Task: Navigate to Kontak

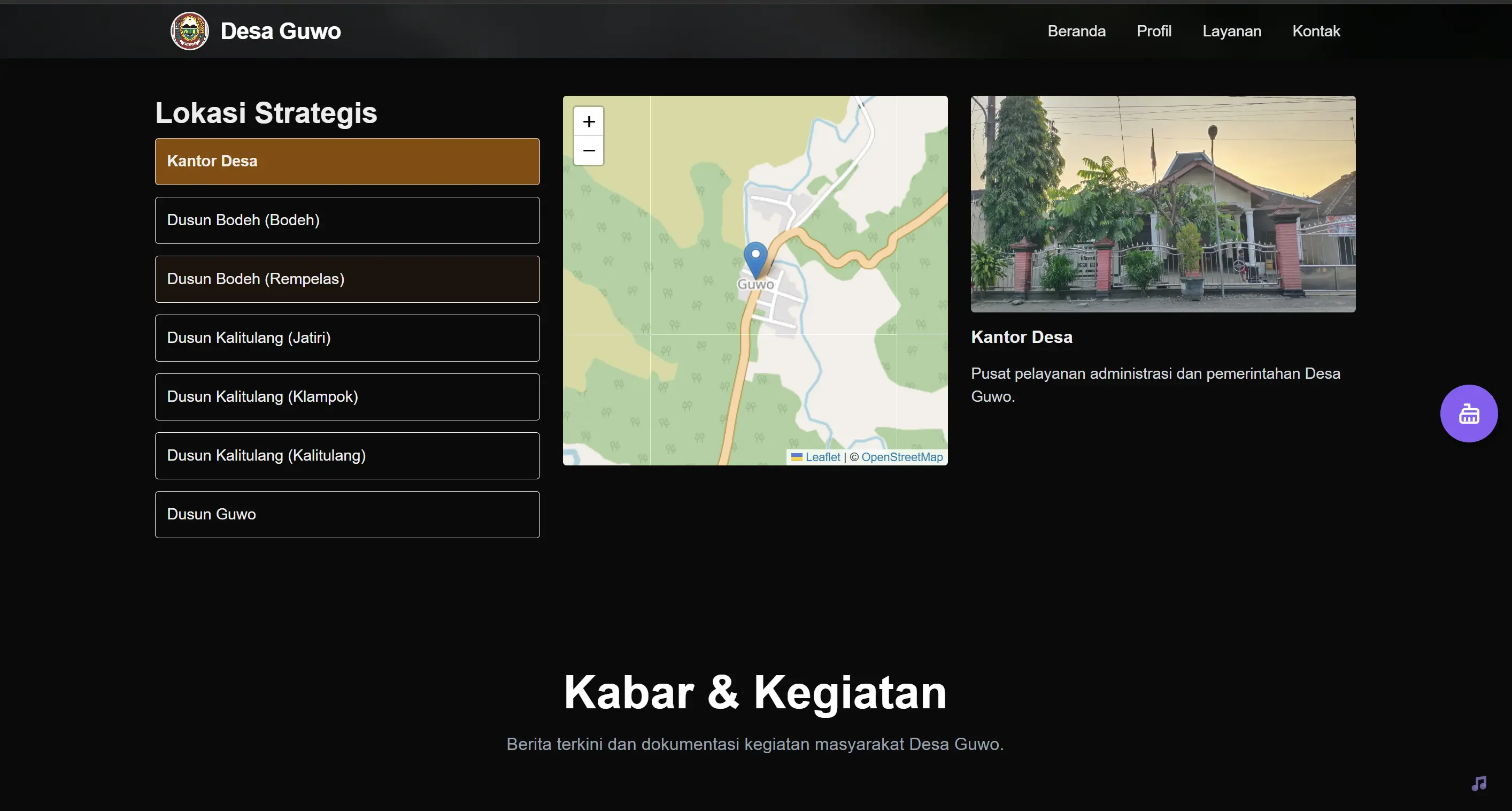Action: (1316, 31)
